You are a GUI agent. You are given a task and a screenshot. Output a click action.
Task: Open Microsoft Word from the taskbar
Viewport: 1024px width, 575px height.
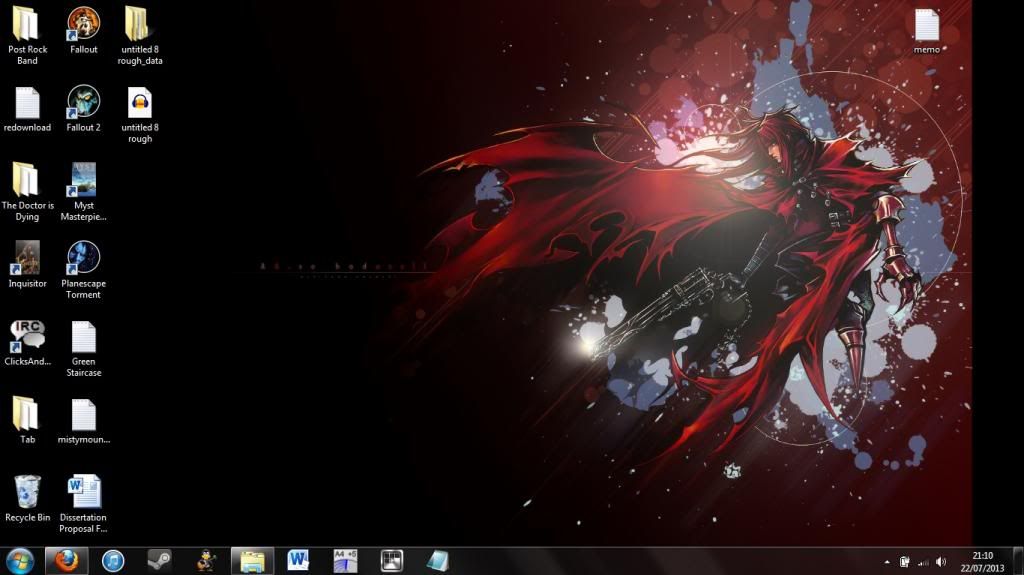pyautogui.click(x=298, y=561)
